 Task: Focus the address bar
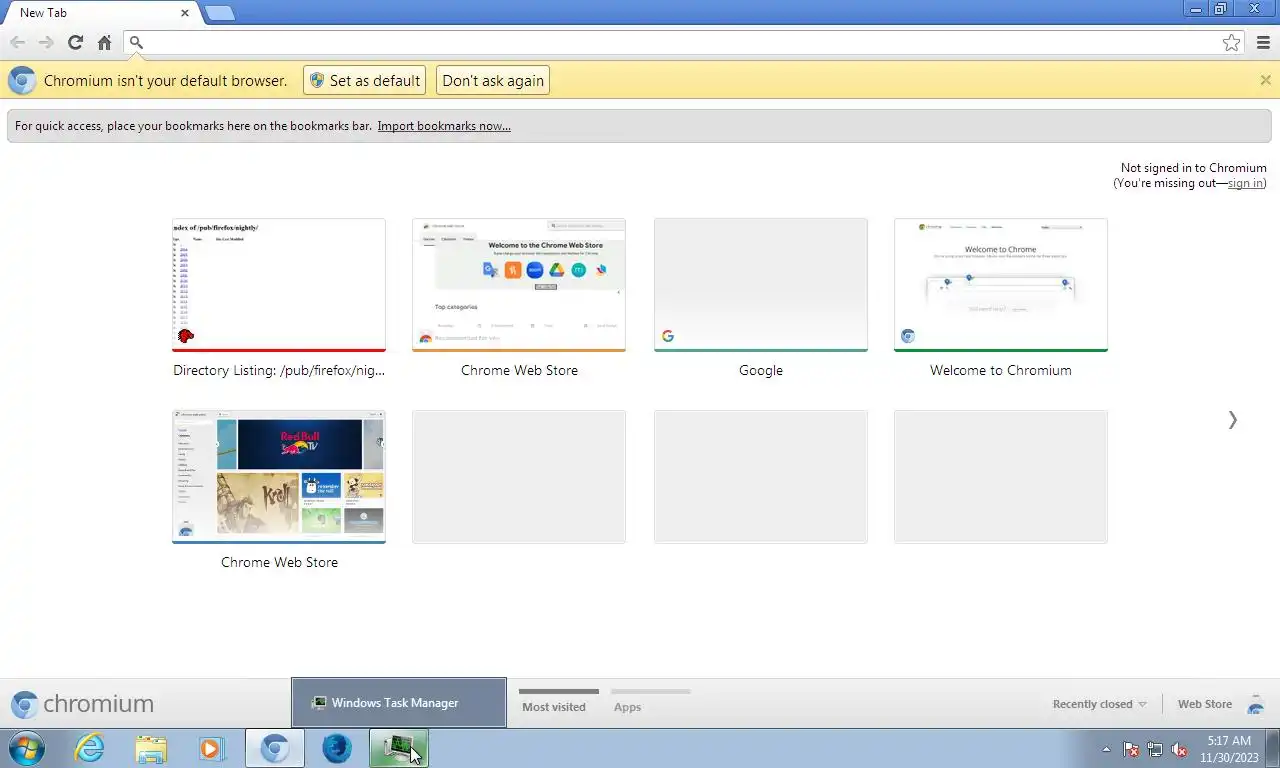(x=683, y=42)
